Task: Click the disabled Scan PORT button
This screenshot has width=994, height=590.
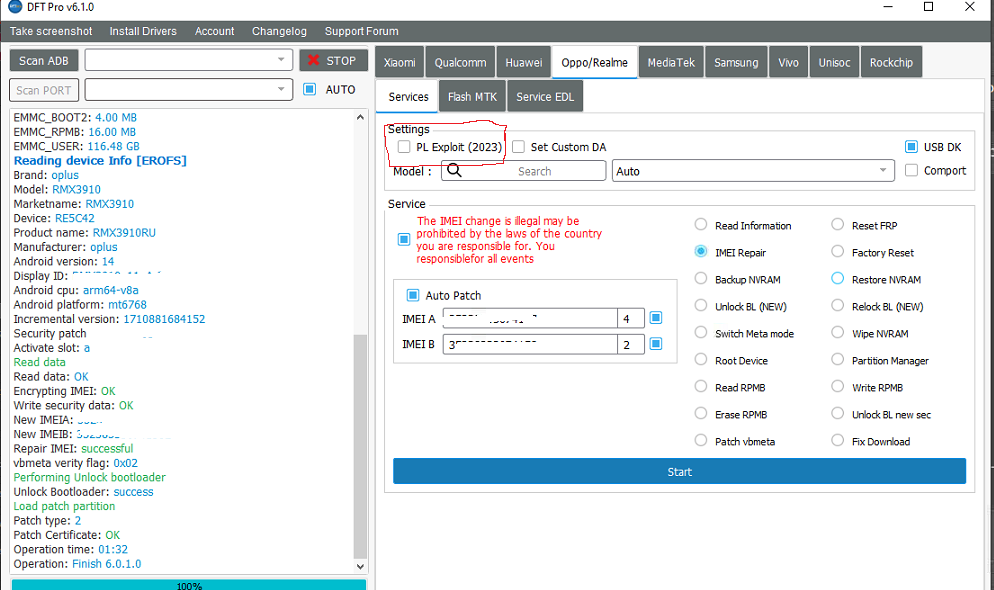Action: point(44,90)
